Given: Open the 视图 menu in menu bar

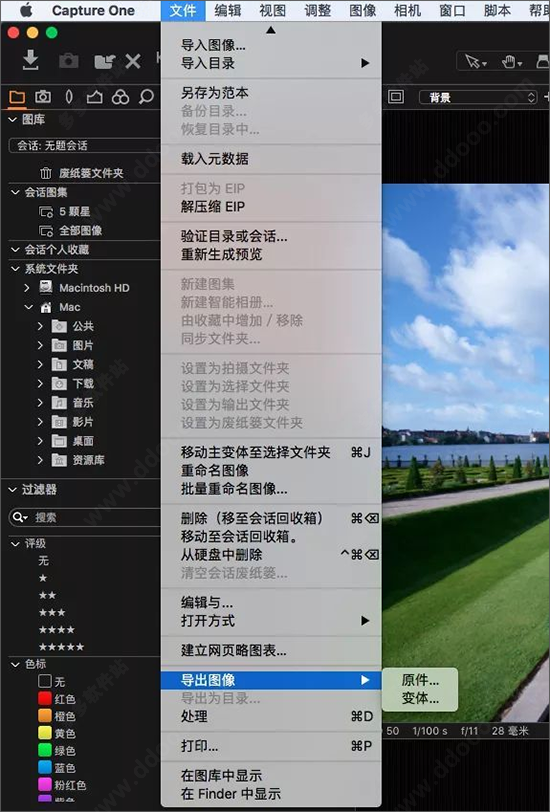Looking at the screenshot, I should point(272,10).
